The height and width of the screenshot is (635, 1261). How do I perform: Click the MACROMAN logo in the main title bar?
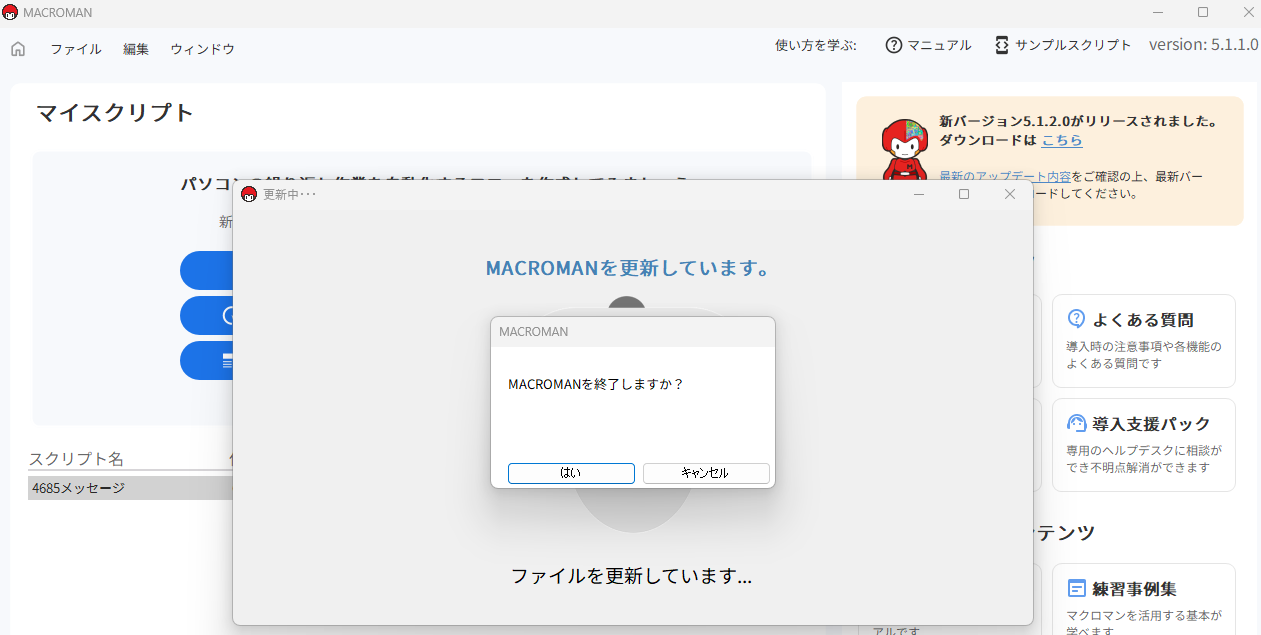click(x=11, y=12)
